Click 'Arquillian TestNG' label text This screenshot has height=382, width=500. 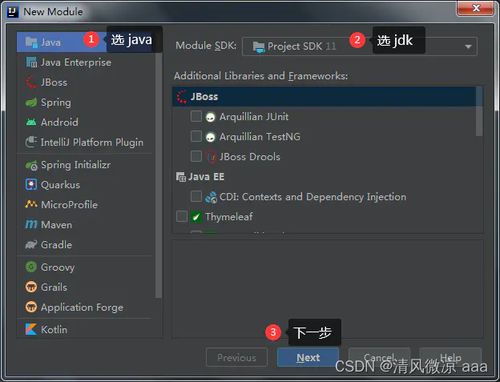(x=260, y=137)
